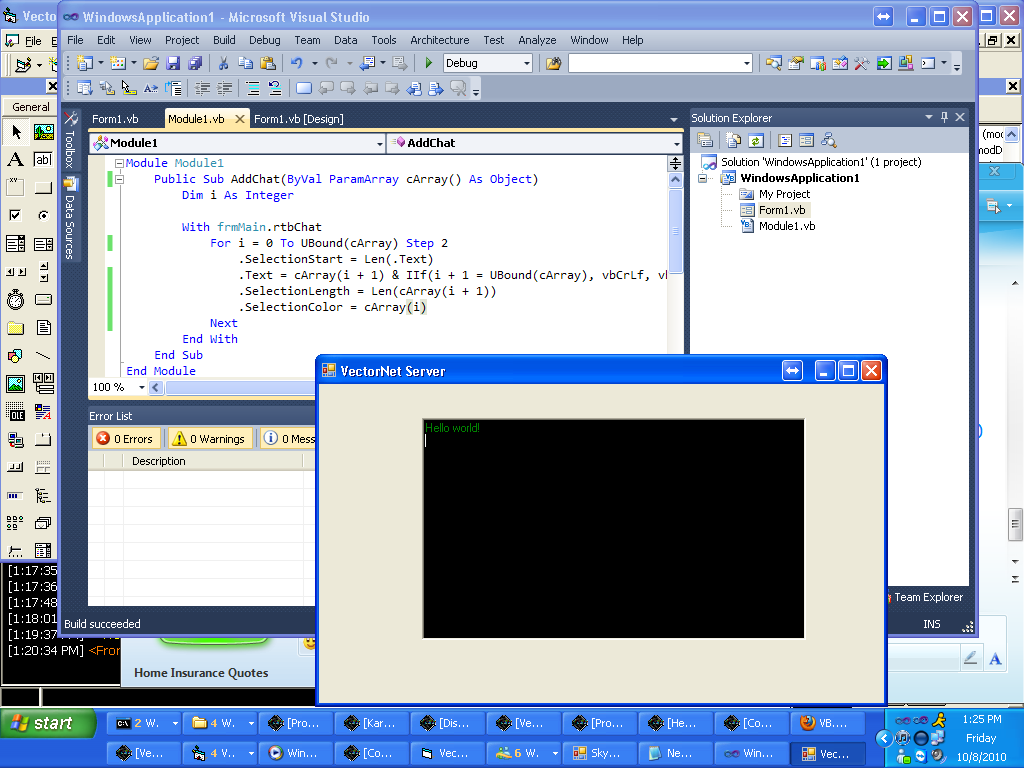Switch to the Form1.vb code tab
1024x768 pixels.
115,119
